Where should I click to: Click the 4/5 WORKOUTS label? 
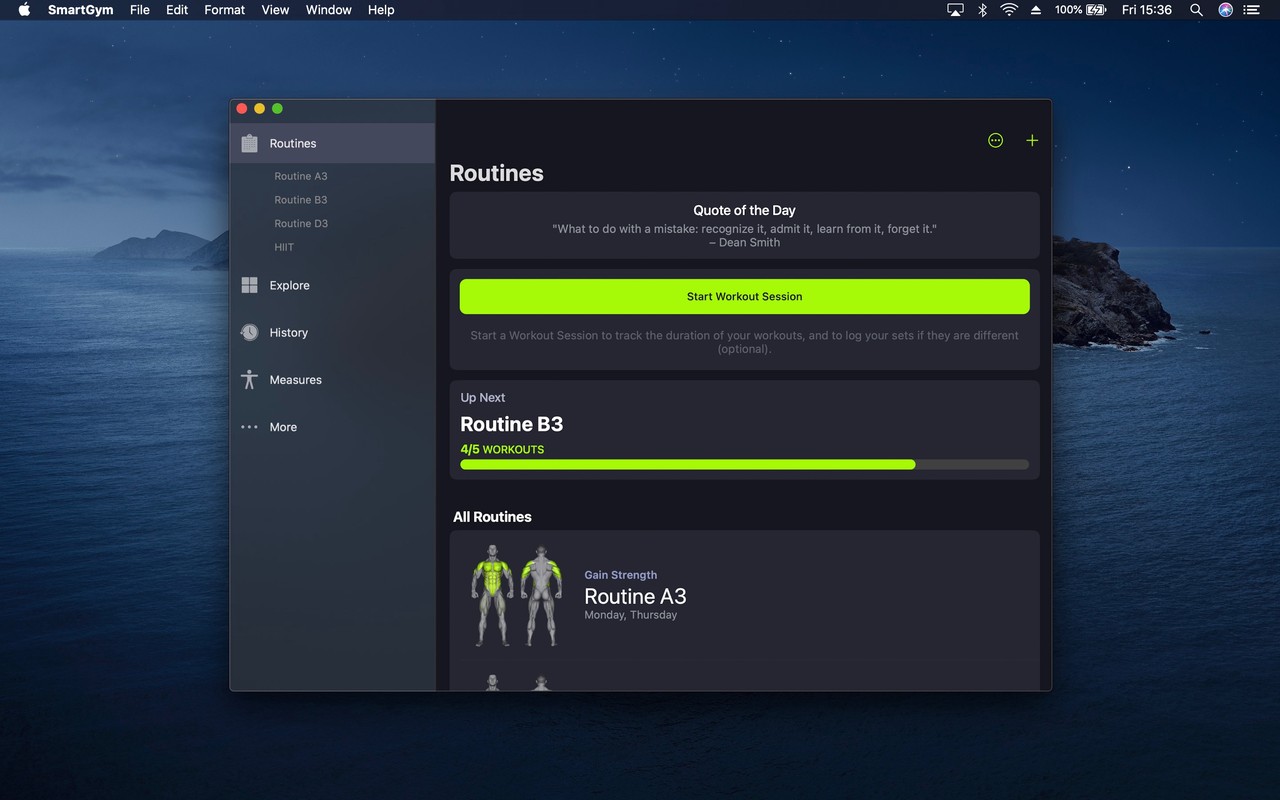(x=502, y=449)
